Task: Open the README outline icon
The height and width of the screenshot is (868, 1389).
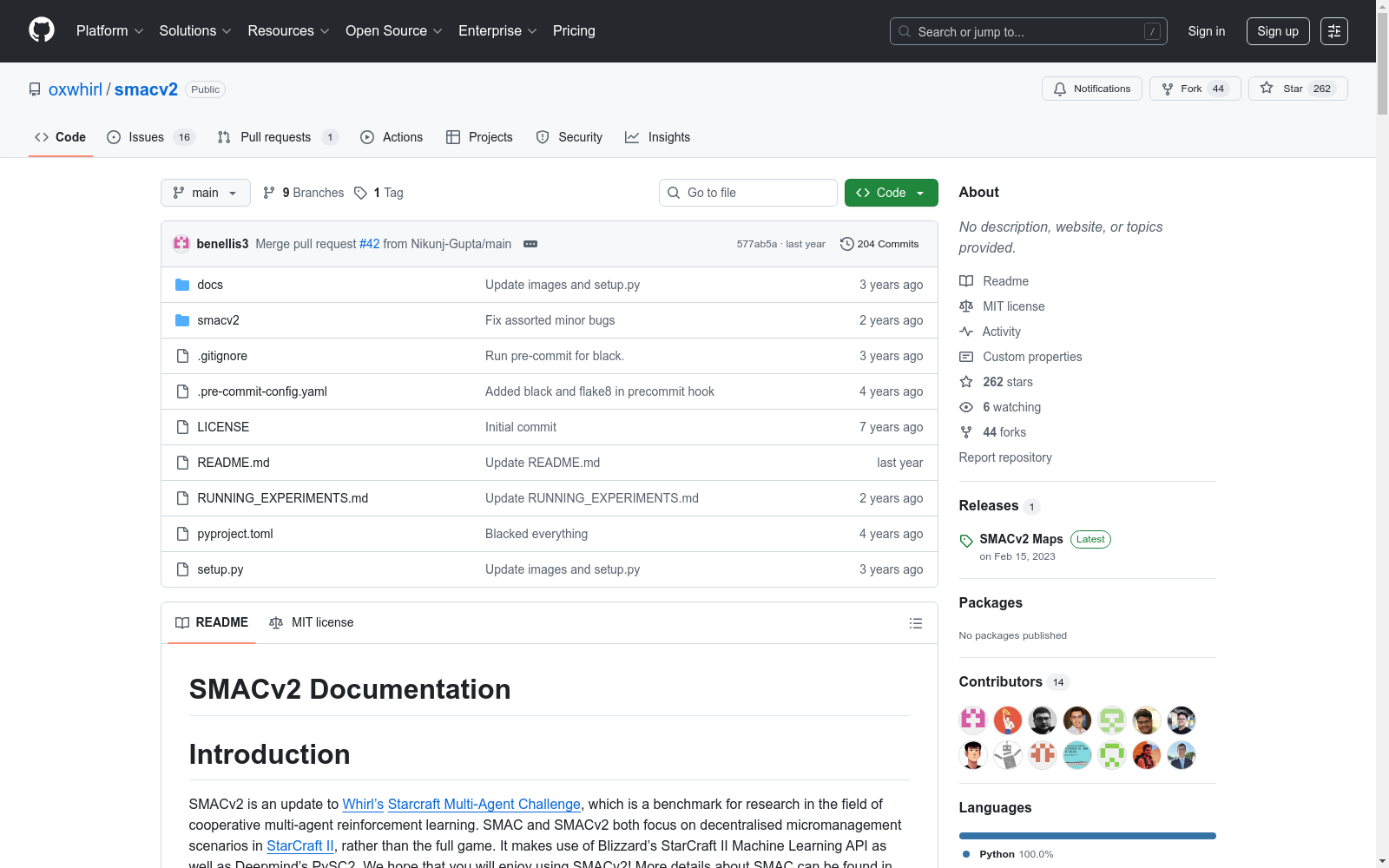Action: [x=916, y=623]
